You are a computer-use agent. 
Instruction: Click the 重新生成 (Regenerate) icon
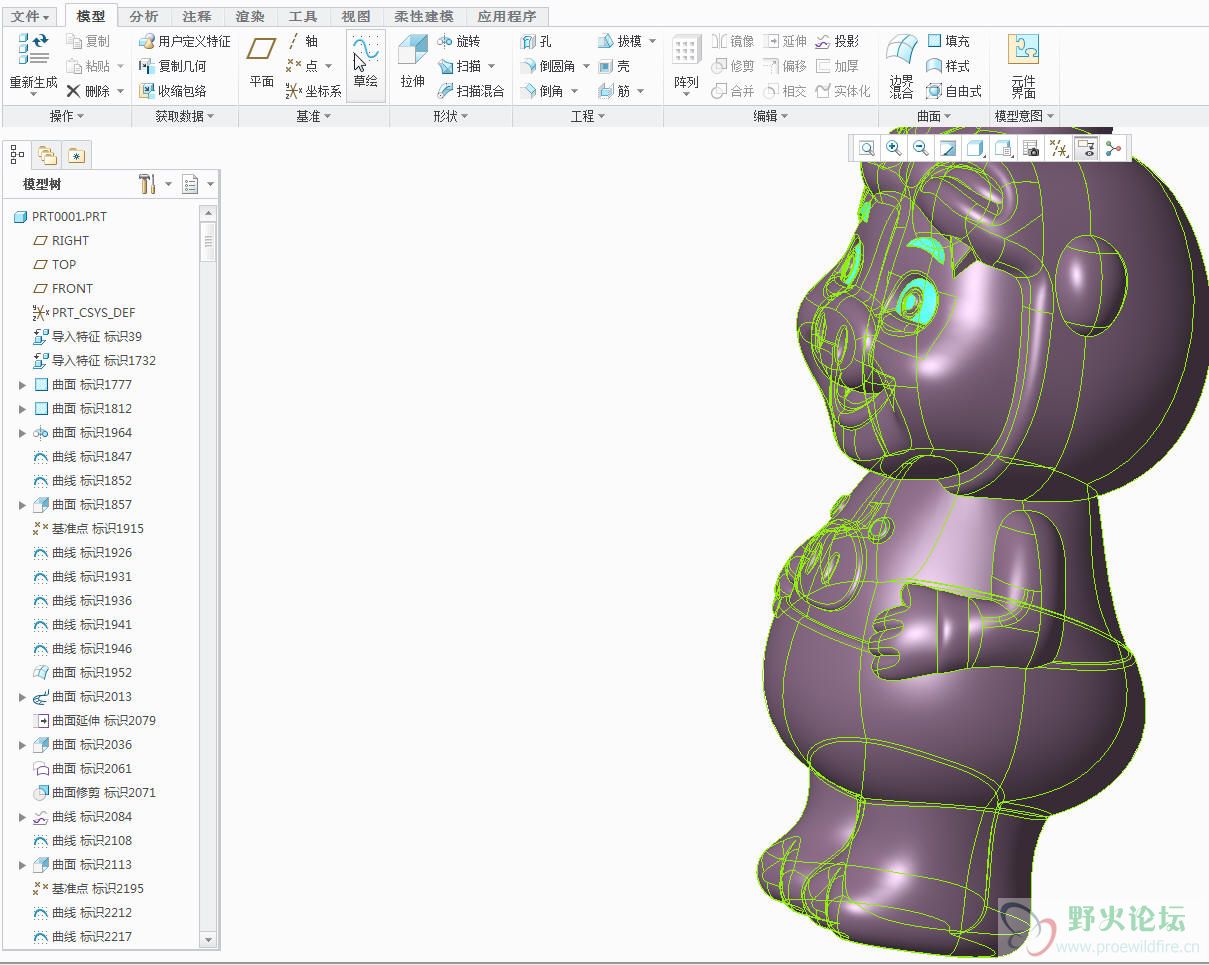pos(33,50)
